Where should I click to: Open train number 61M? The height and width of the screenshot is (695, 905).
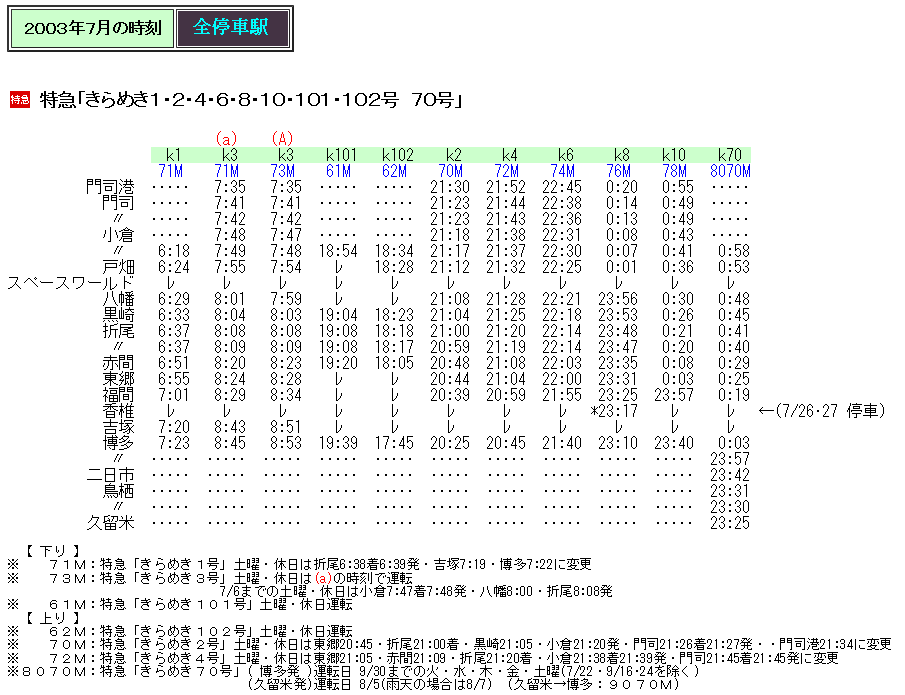(x=339, y=171)
